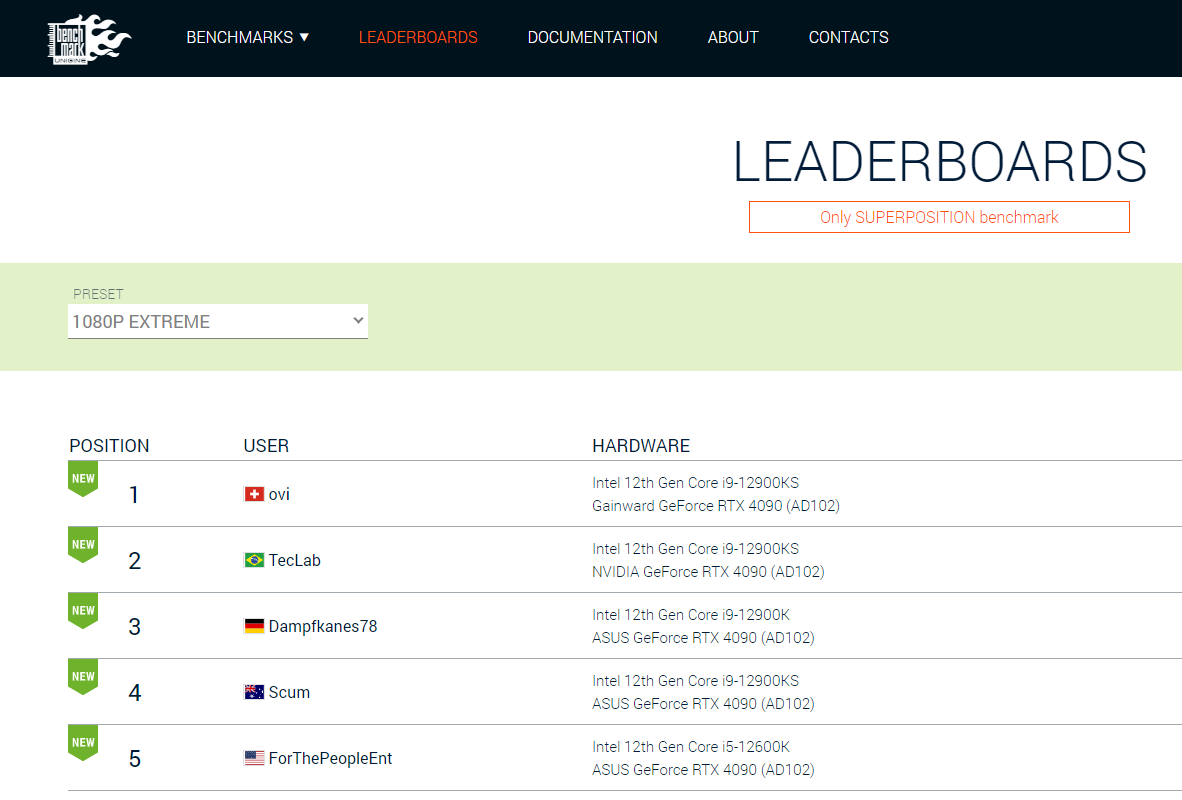This screenshot has width=1182, height=800.
Task: Click the Germany flag next to Dampfkanes78
Action: pyautogui.click(x=254, y=627)
